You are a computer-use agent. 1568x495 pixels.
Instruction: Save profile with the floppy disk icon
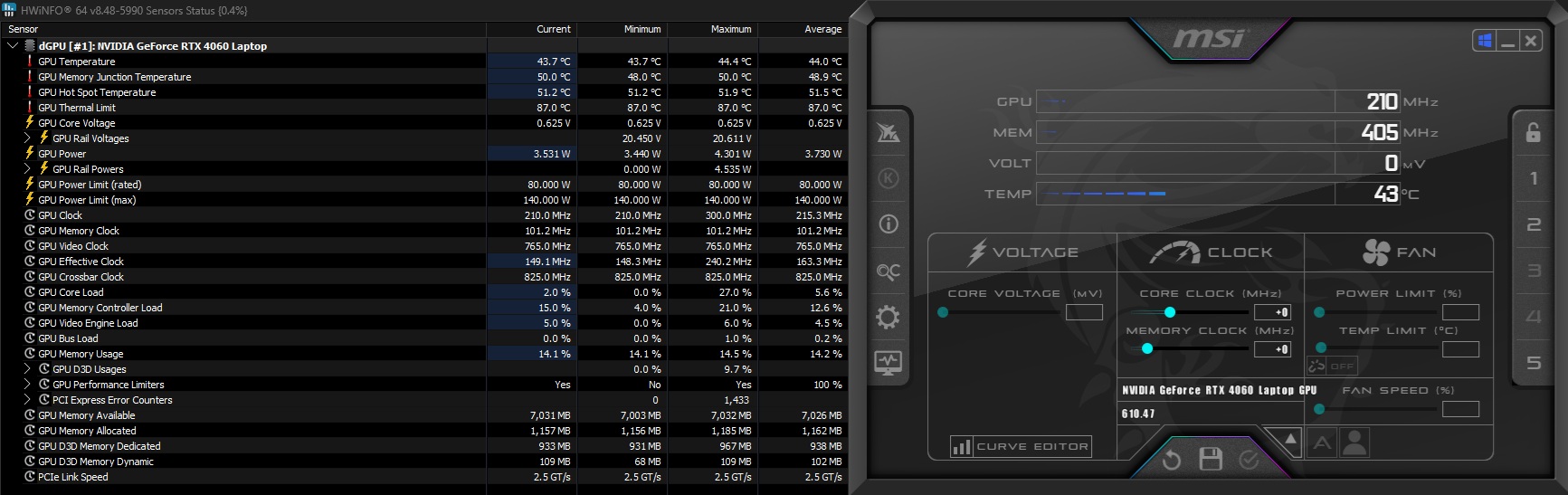click(1211, 459)
